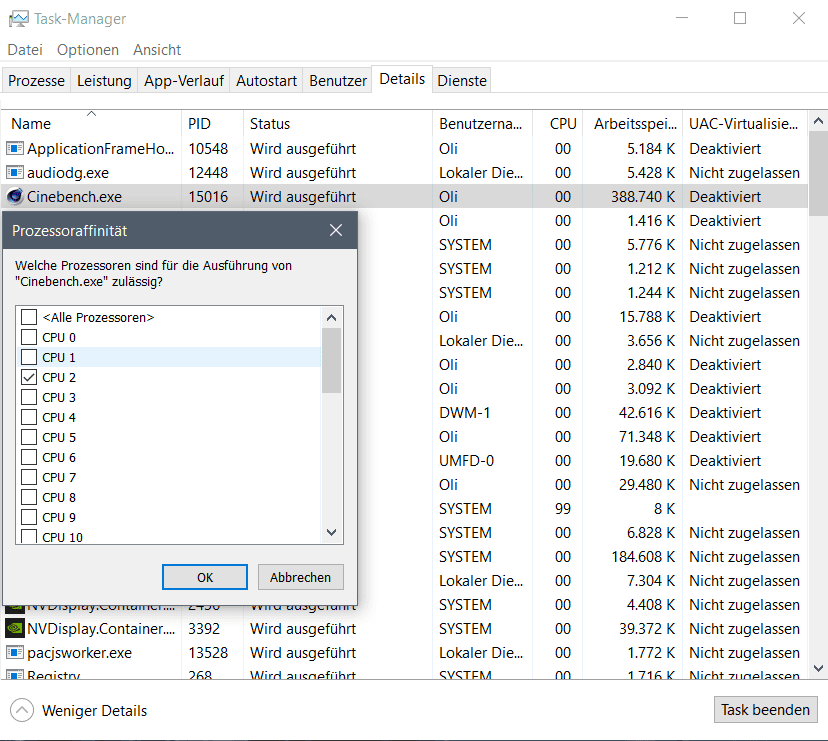828x741 pixels.
Task: Sort by the Benutzername column header
Action: click(x=483, y=124)
